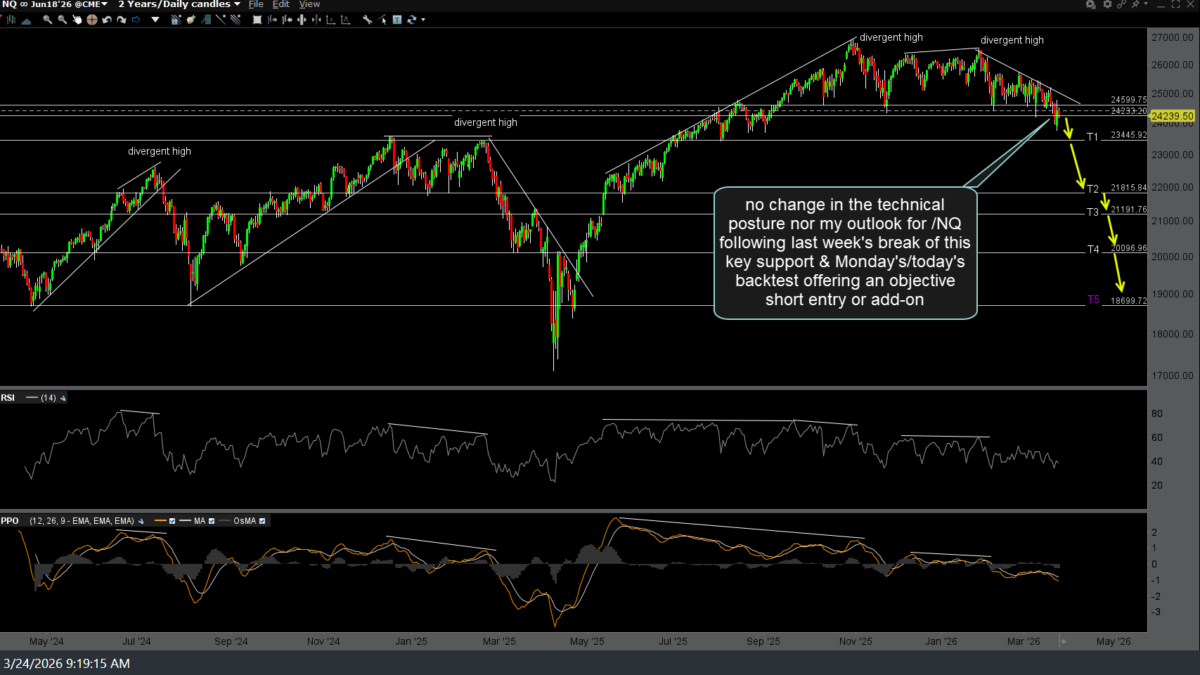1200x675 pixels.
Task: Click the zoom in magnifier icon
Action: 47,19
